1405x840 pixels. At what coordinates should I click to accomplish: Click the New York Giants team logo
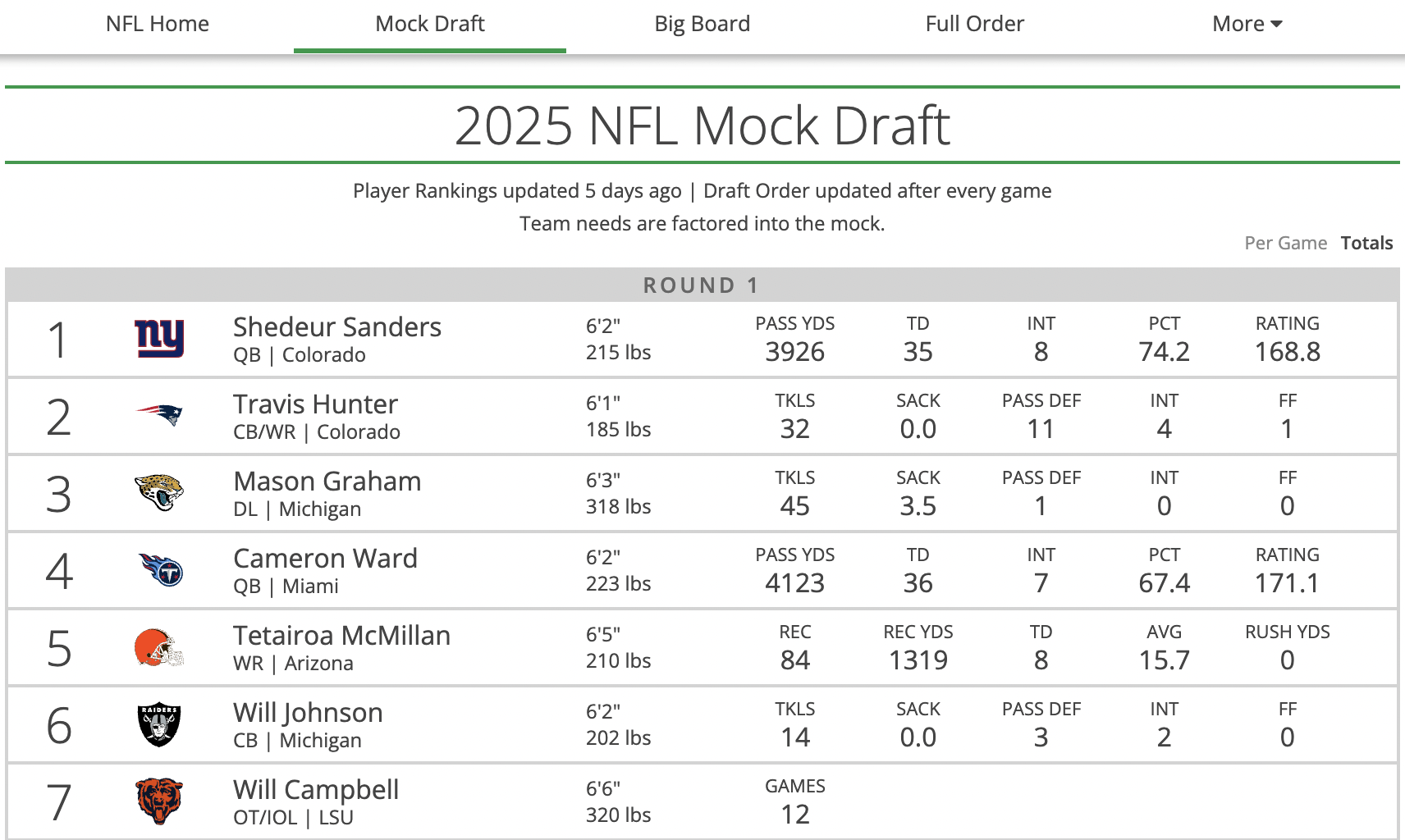point(159,339)
